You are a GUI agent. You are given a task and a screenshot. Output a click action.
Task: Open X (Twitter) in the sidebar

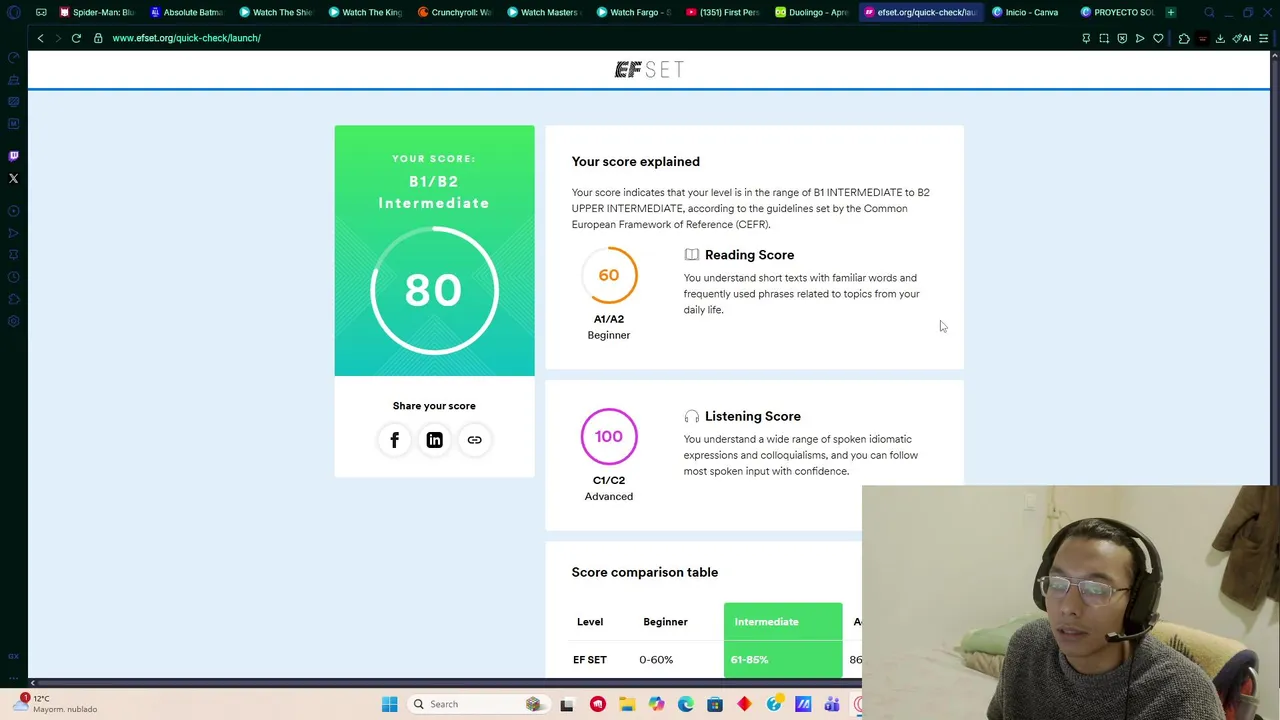[13, 179]
